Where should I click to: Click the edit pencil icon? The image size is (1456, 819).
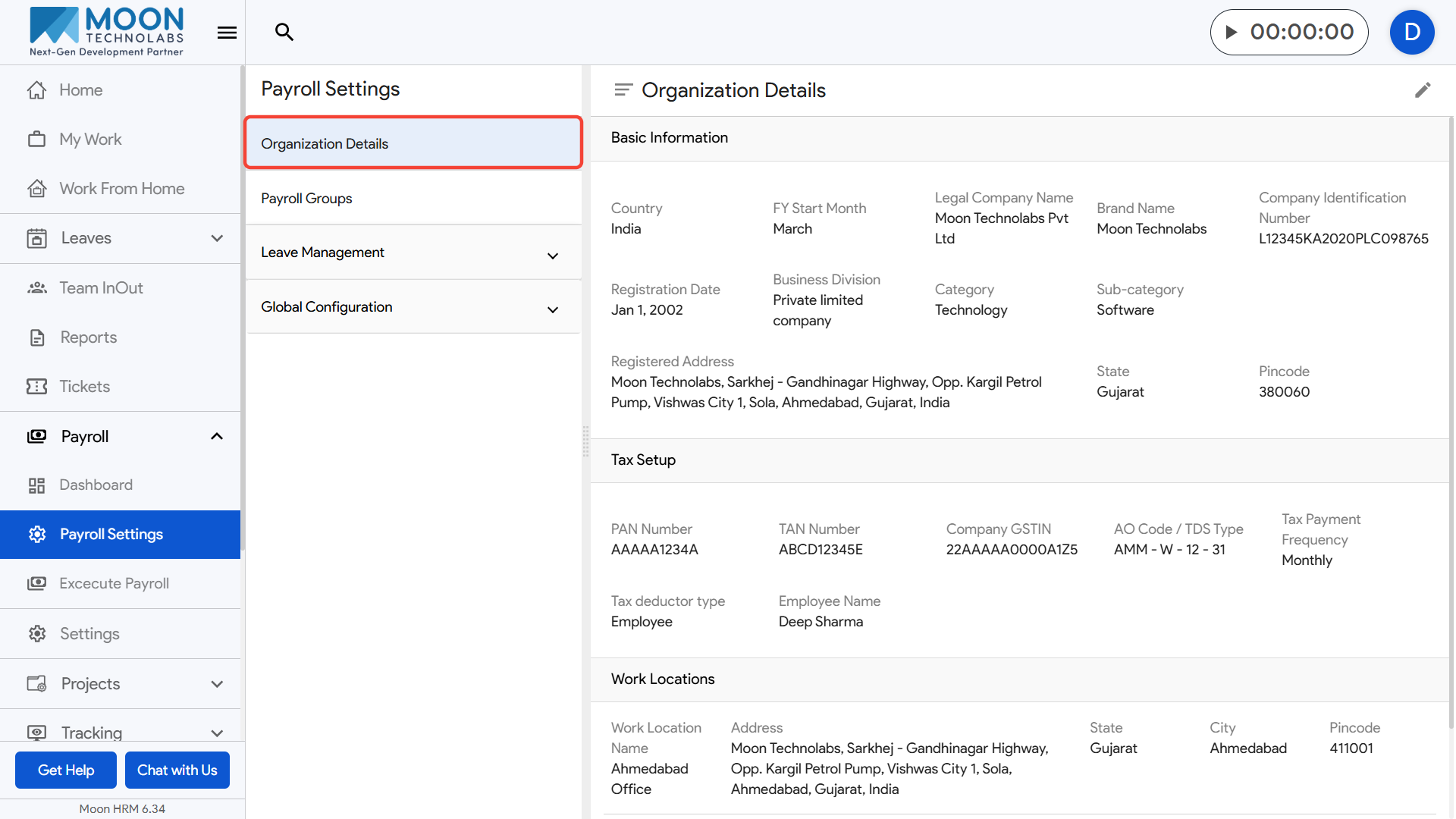pos(1423,90)
